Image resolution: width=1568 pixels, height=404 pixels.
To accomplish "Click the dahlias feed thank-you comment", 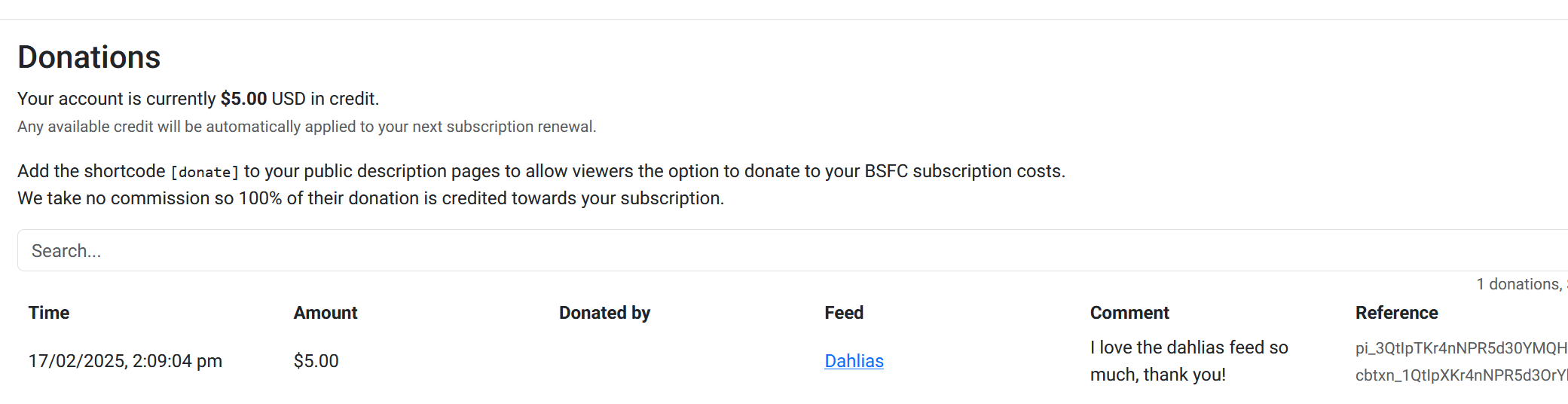I will pyautogui.click(x=1188, y=361).
